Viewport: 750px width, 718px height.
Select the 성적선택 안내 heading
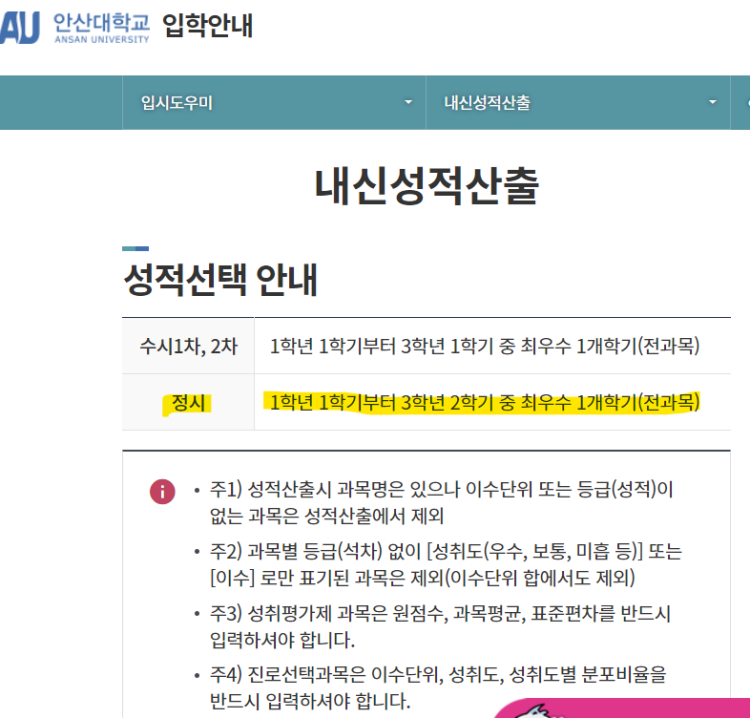pos(221,279)
